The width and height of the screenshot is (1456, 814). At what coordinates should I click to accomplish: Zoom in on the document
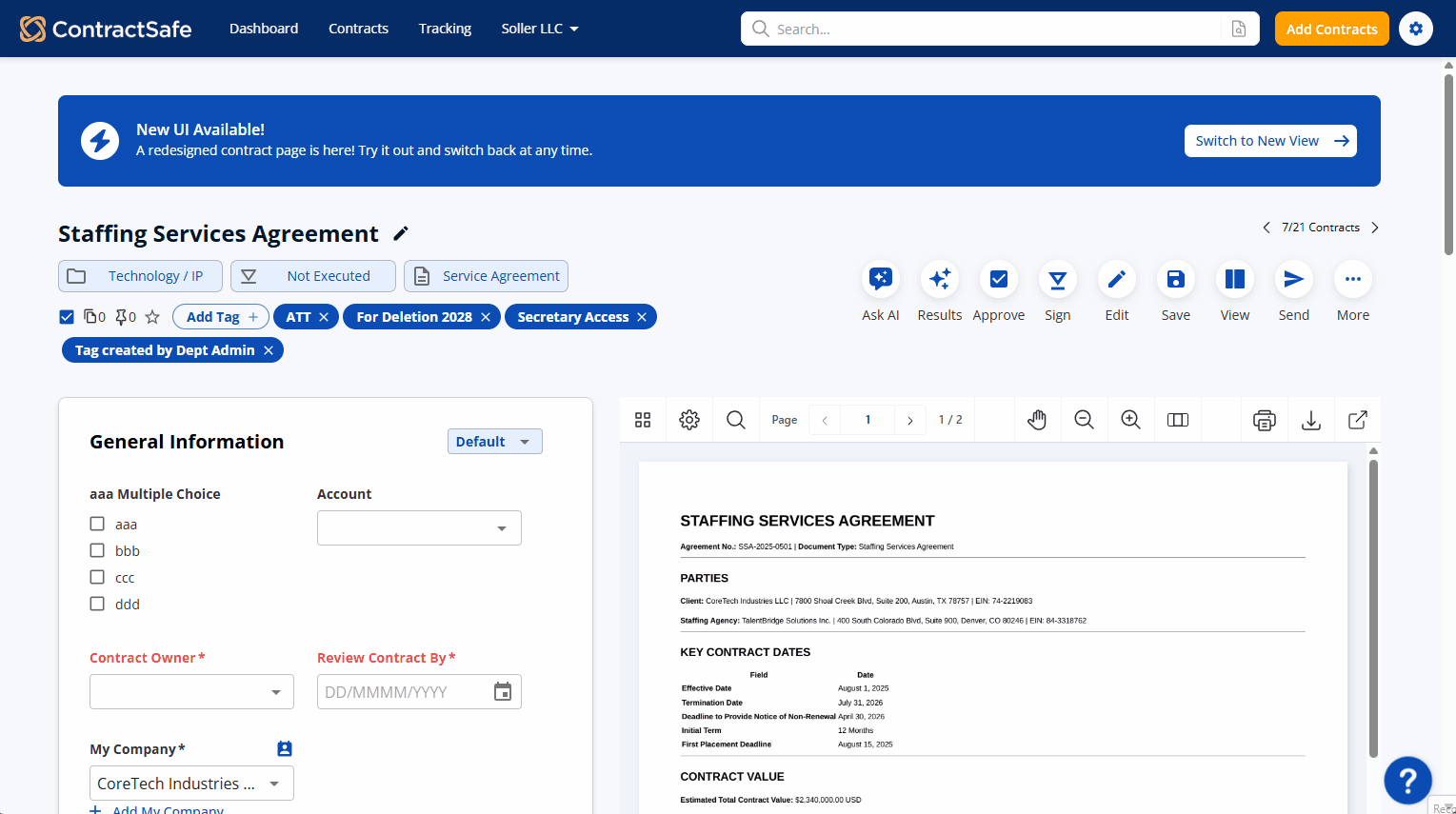pyautogui.click(x=1130, y=420)
